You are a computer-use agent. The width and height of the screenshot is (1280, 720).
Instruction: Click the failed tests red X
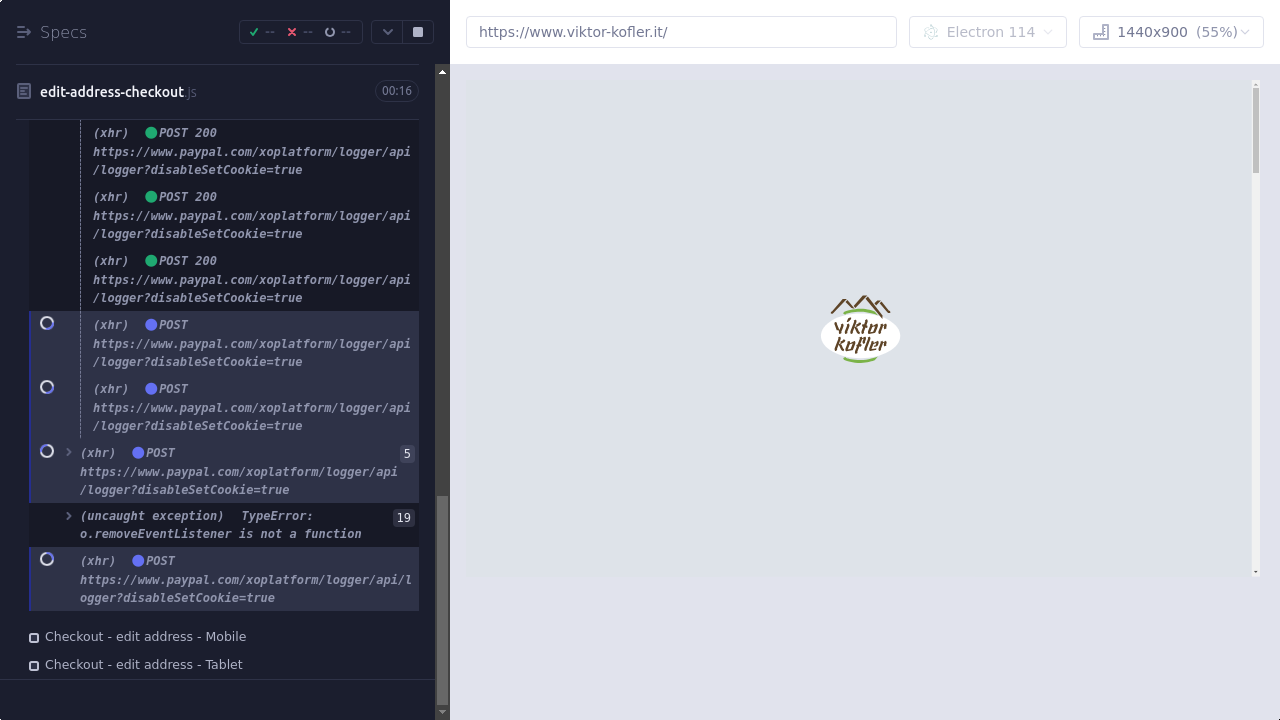[292, 32]
